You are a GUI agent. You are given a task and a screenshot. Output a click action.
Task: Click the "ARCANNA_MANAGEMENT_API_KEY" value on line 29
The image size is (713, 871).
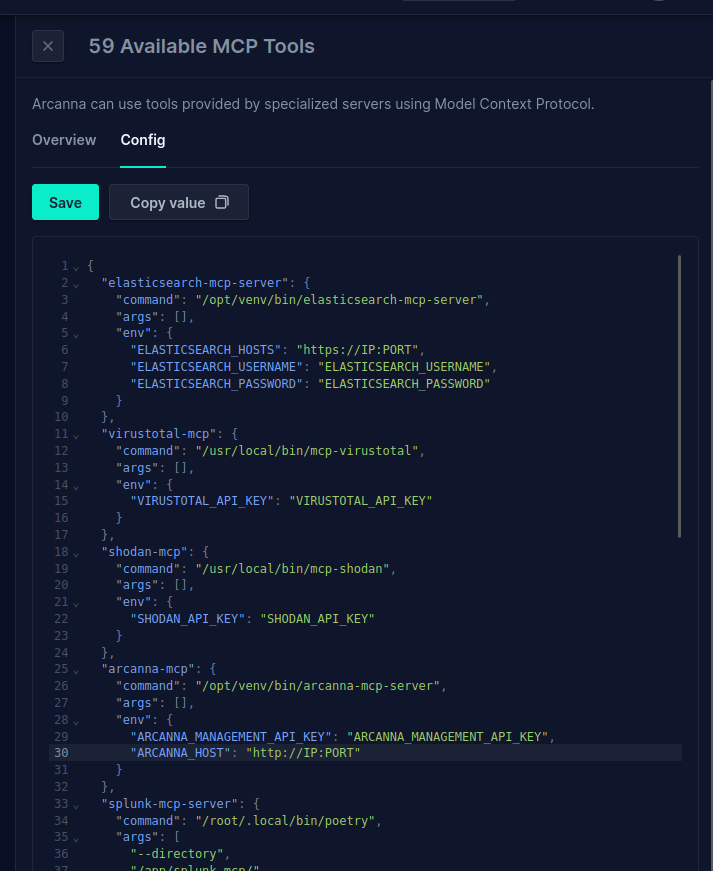tap(448, 737)
